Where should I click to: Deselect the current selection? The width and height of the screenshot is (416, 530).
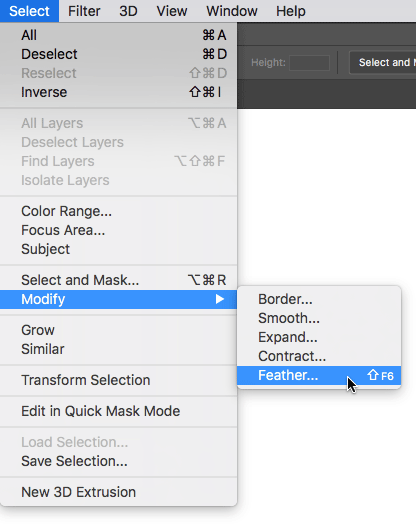[x=118, y=54]
